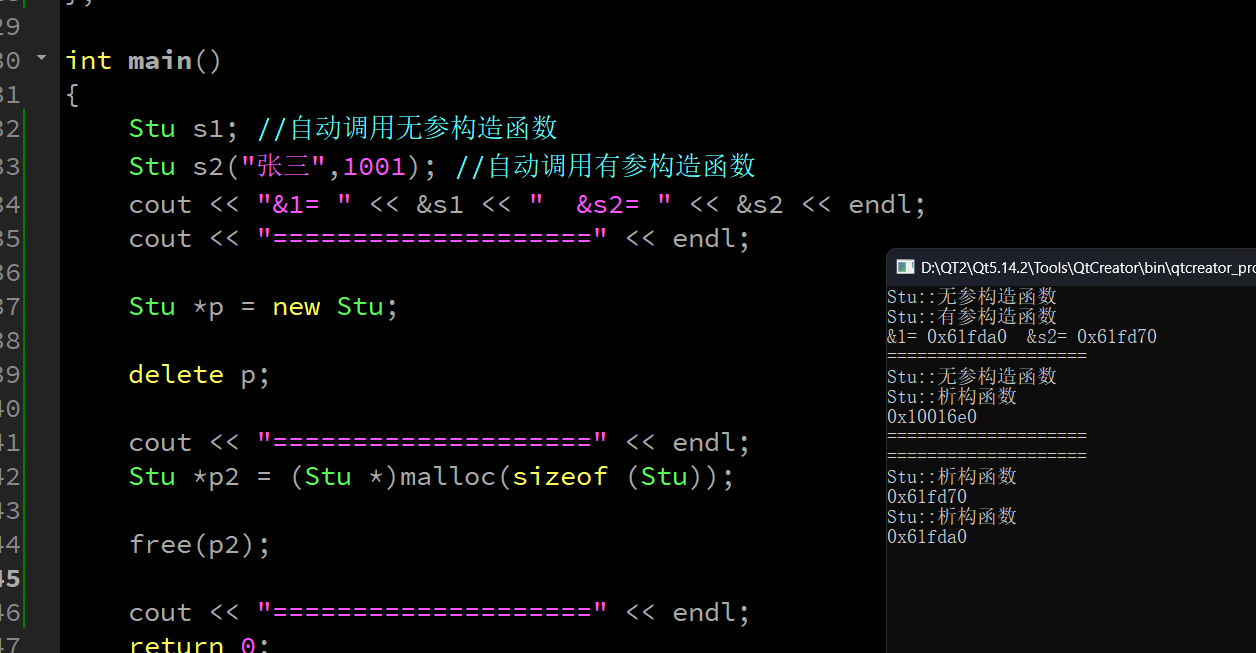The width and height of the screenshot is (1256, 653).
Task: Click the qtcreator console window title path
Action: [x=1087, y=267]
